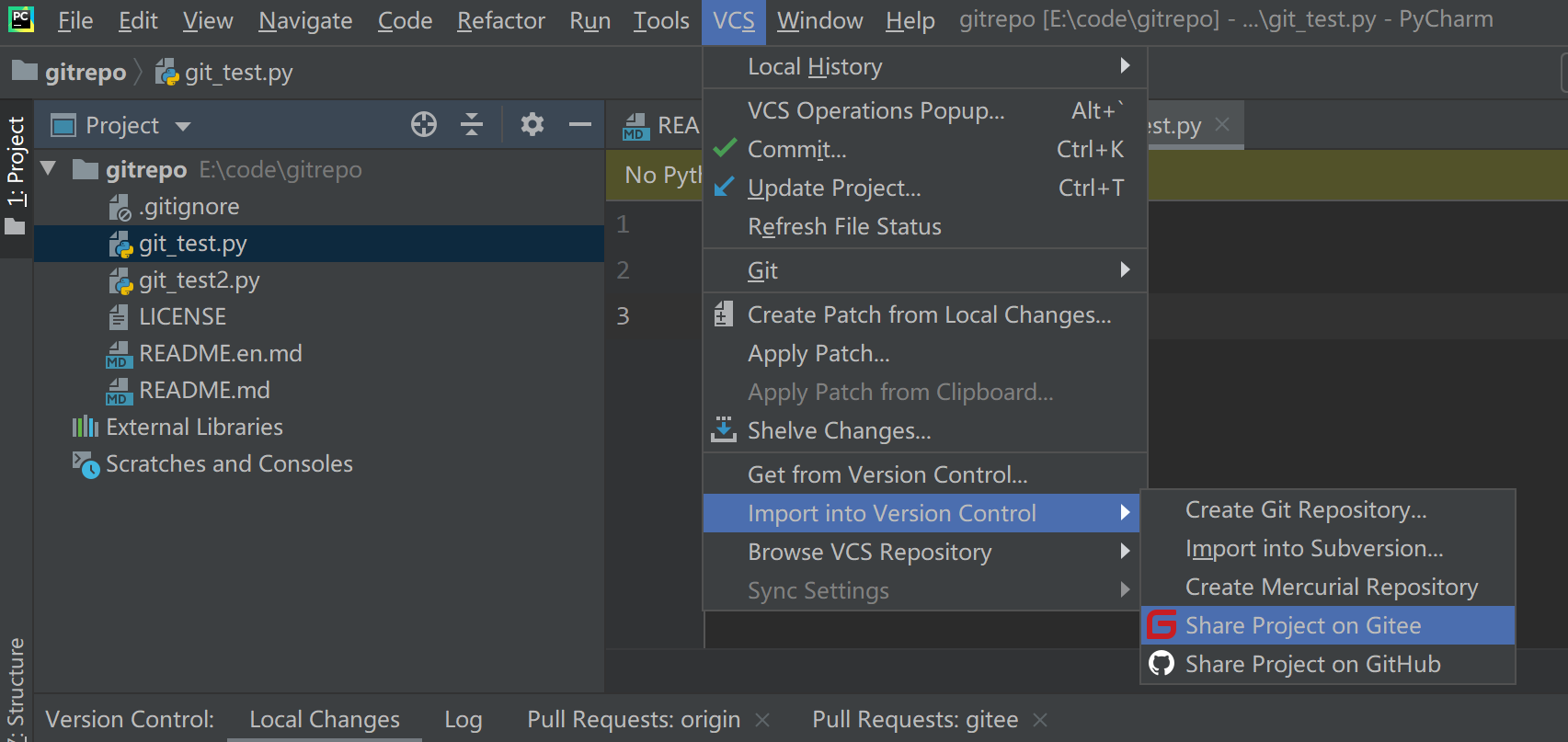Viewport: 1568px width, 742px height.
Task: Select Share Project on GitHub
Action: pos(1327,664)
